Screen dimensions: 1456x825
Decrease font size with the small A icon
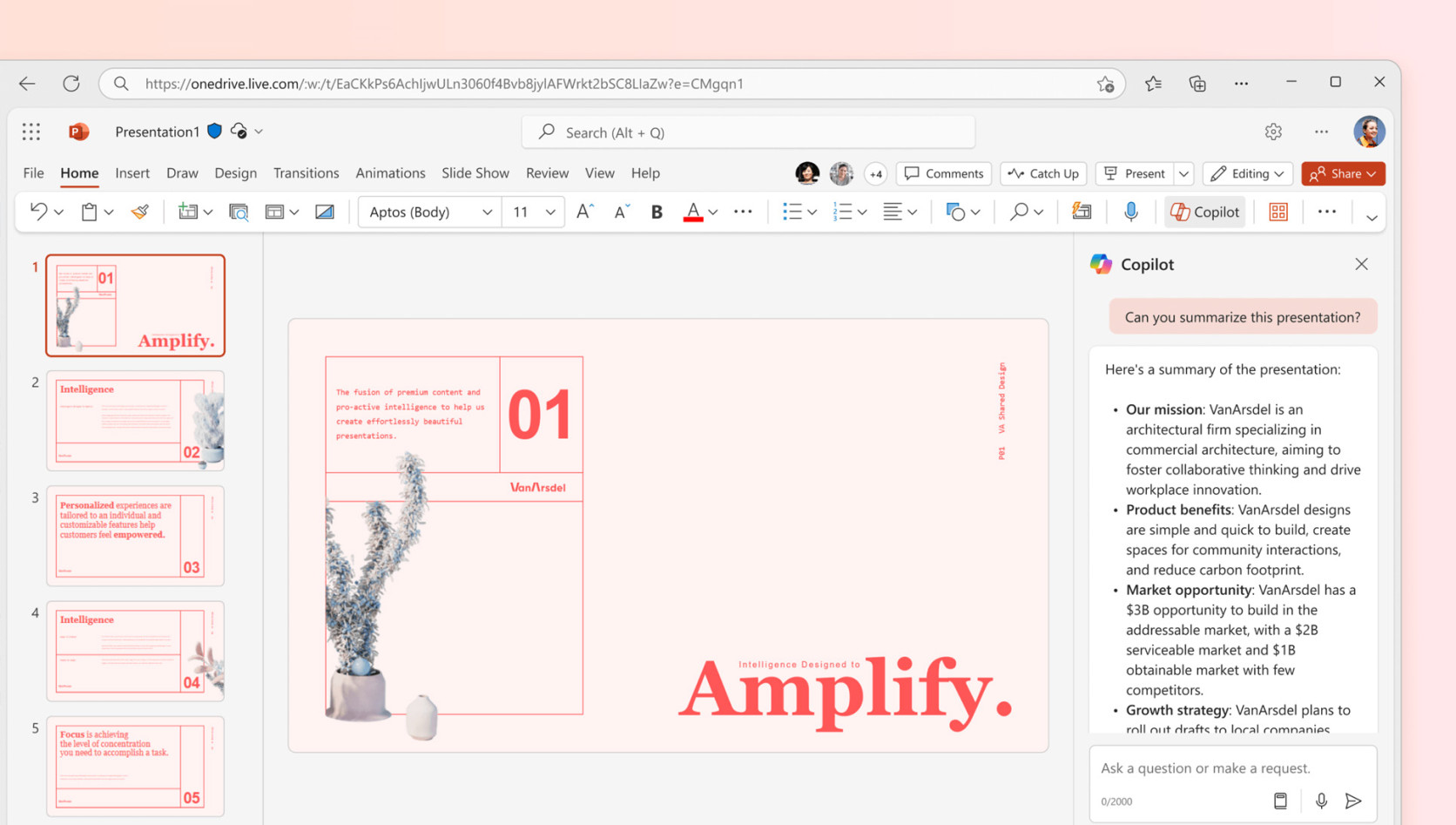pyautogui.click(x=621, y=212)
